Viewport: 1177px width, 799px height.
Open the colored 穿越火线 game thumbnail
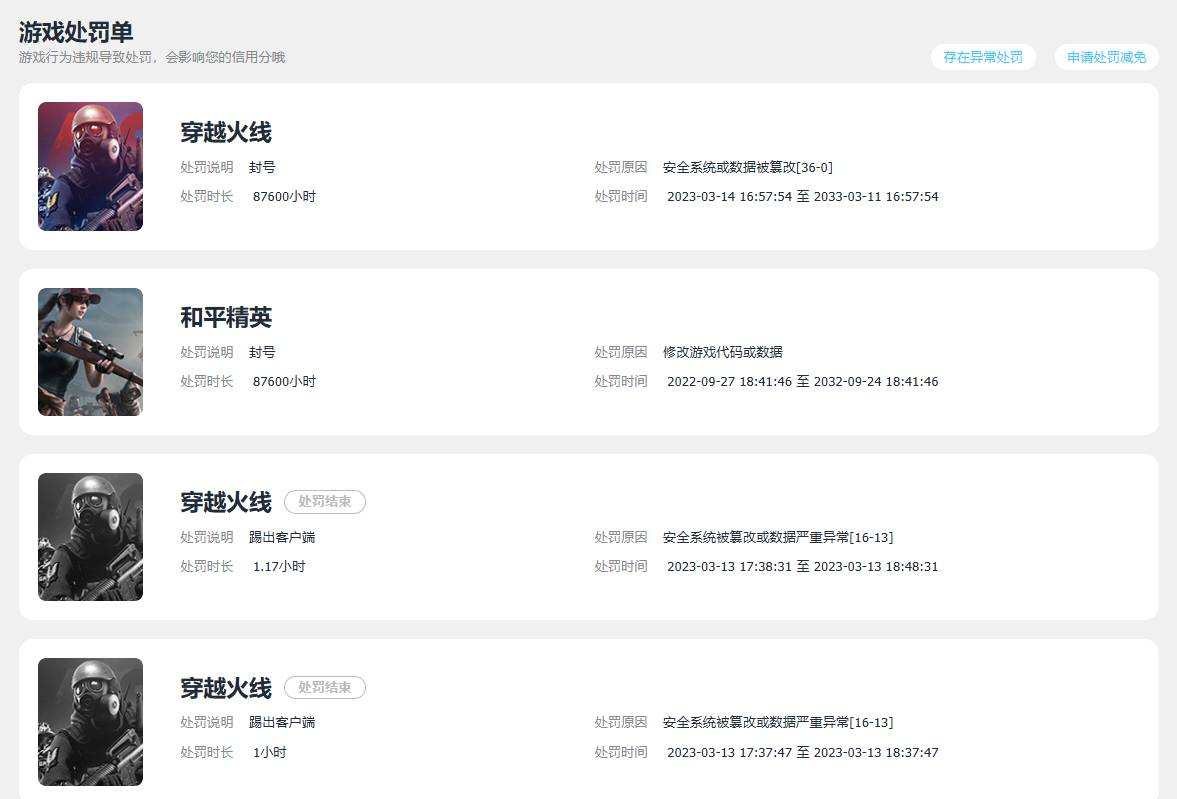pos(90,166)
